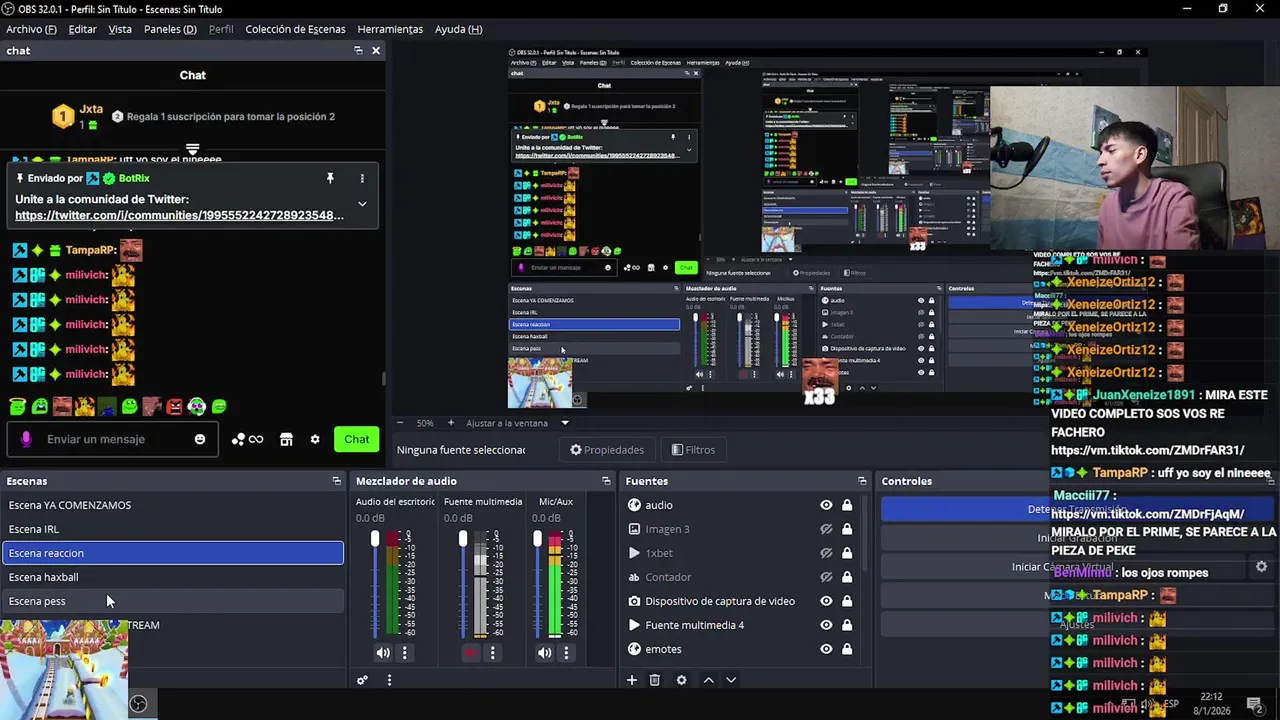Undock the Fuentes panel

(862, 481)
